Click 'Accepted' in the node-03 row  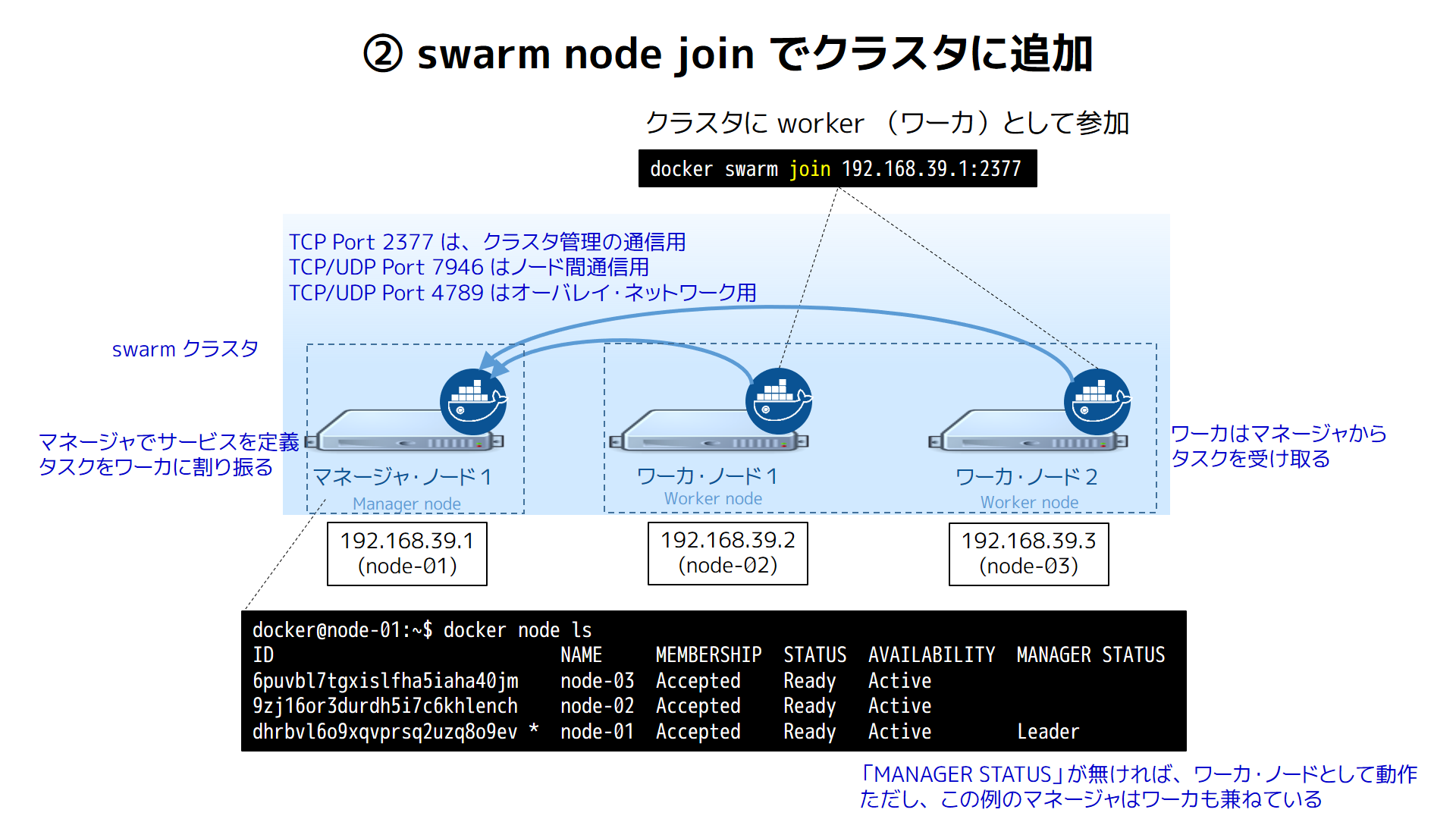click(x=698, y=681)
